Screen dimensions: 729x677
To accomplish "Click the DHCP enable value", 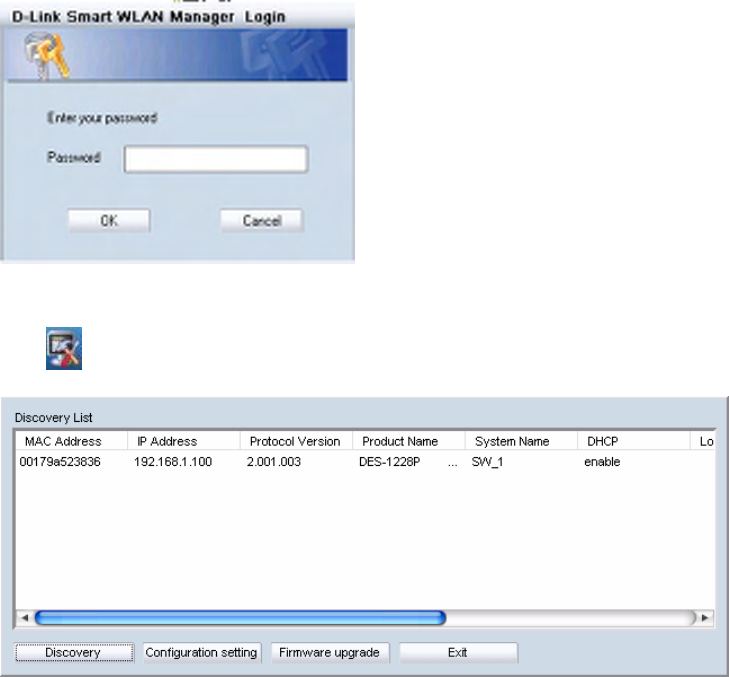I will pyautogui.click(x=602, y=462).
